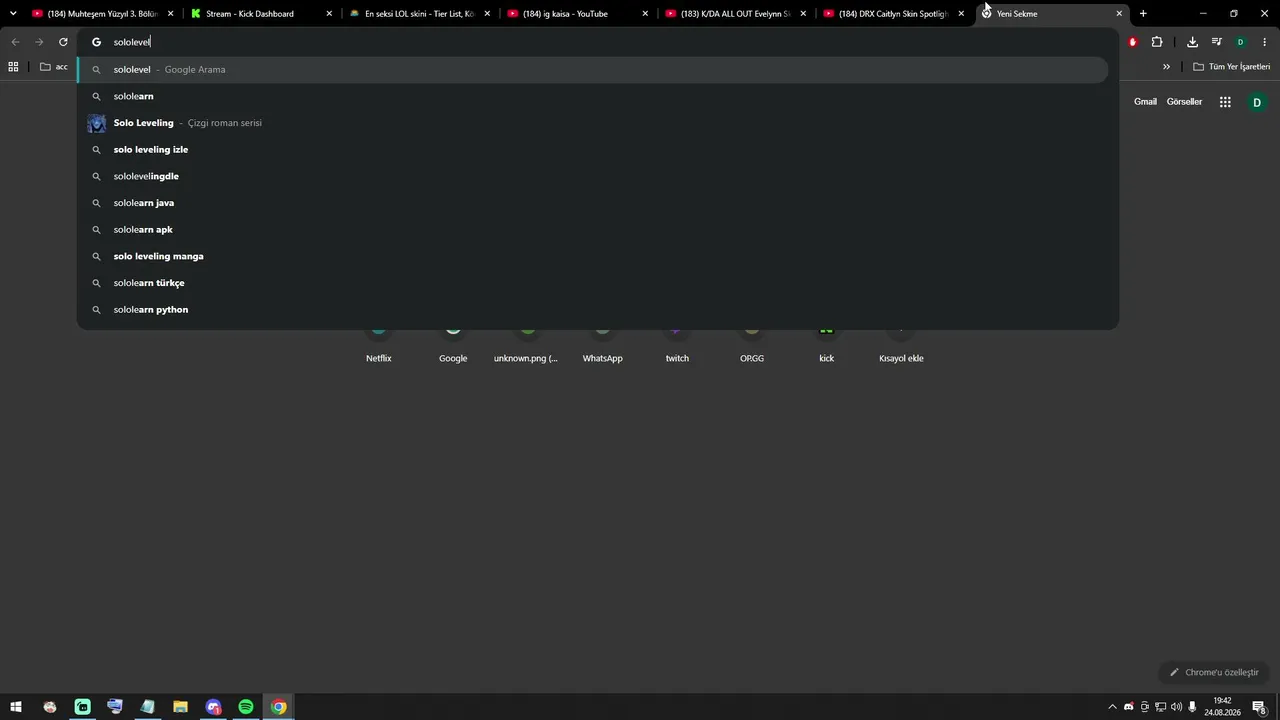The image size is (1280, 720).
Task: Switch to the En seksi LOL skini tab
Action: (419, 14)
